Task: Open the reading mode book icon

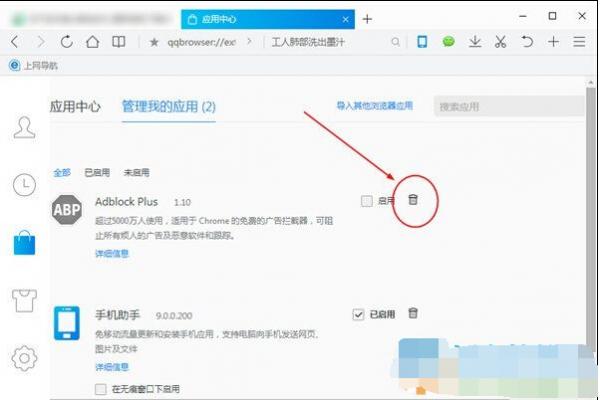Action: [119, 41]
